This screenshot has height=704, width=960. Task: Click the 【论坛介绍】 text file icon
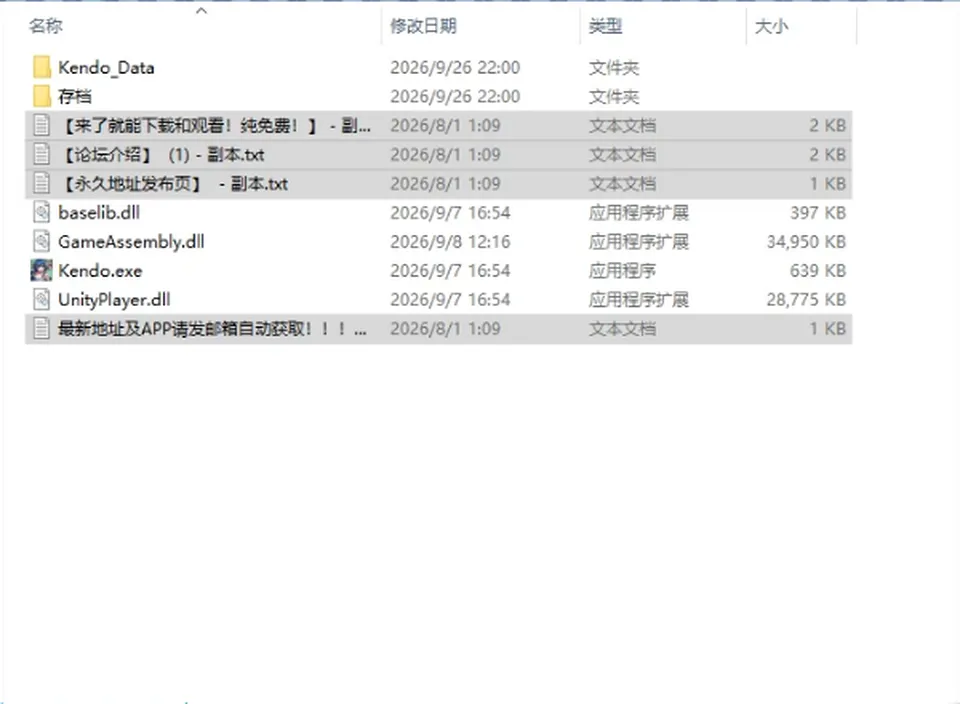42,154
